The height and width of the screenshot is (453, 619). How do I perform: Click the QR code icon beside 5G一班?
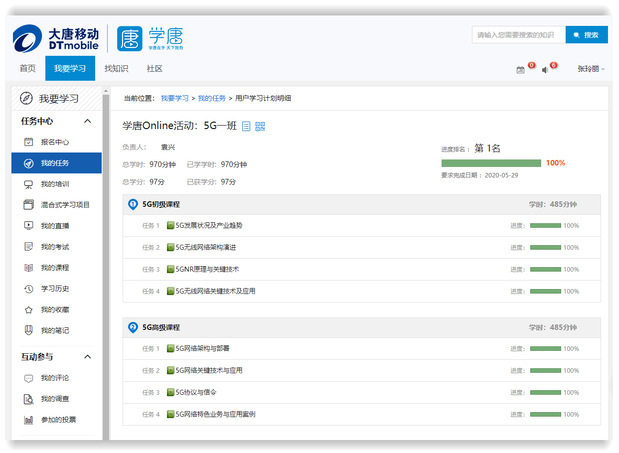pyautogui.click(x=260, y=126)
